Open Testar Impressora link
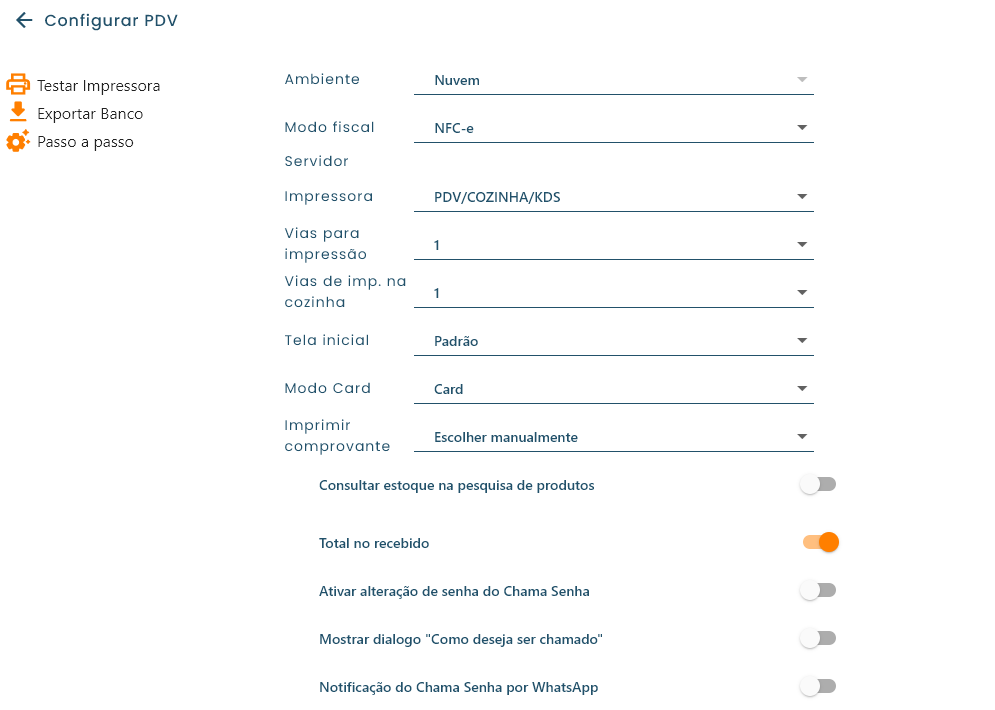Image resolution: width=995 pixels, height=710 pixels. tap(98, 86)
